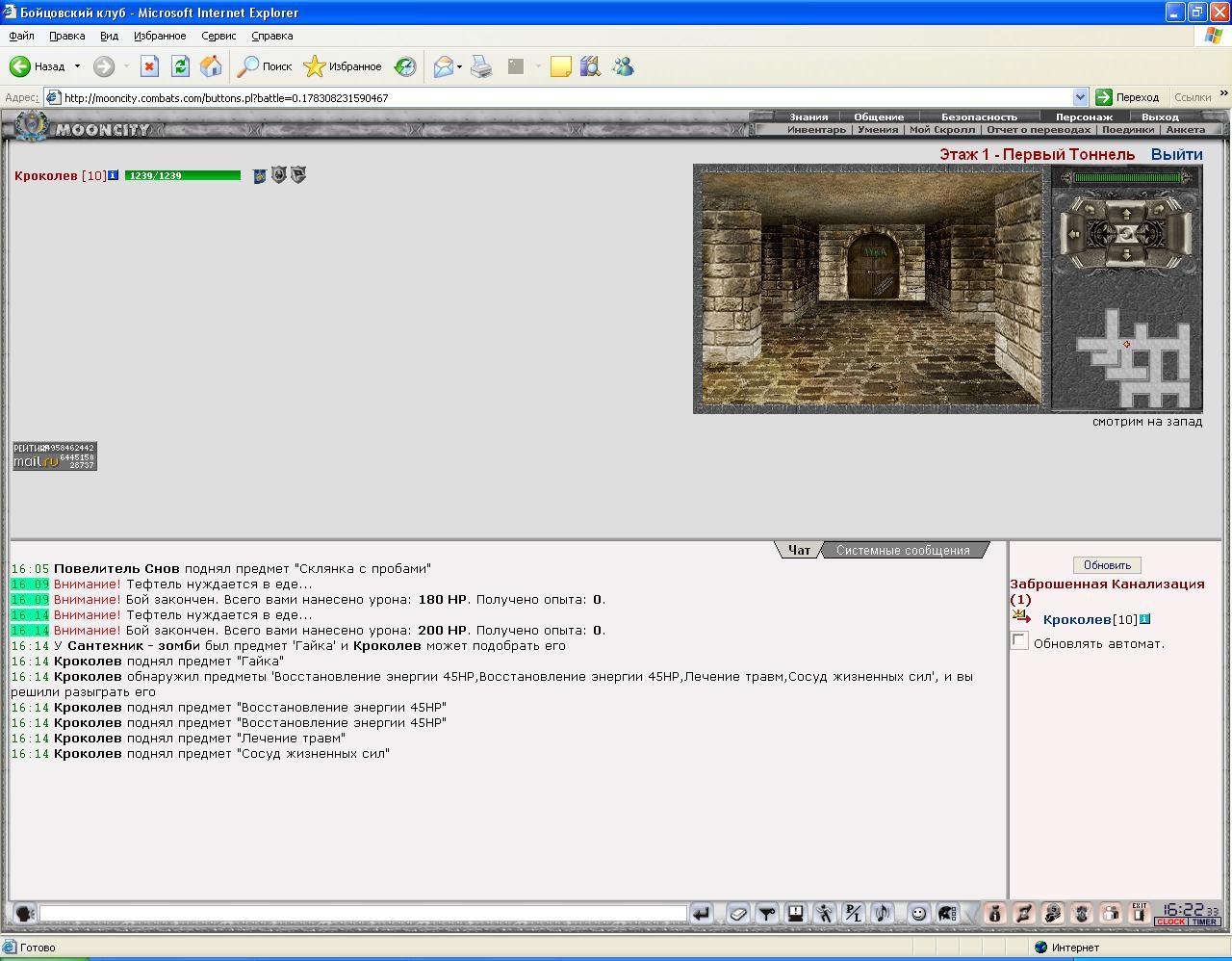The height and width of the screenshot is (961, 1232).
Task: Open the Правка menu
Action: 66,36
